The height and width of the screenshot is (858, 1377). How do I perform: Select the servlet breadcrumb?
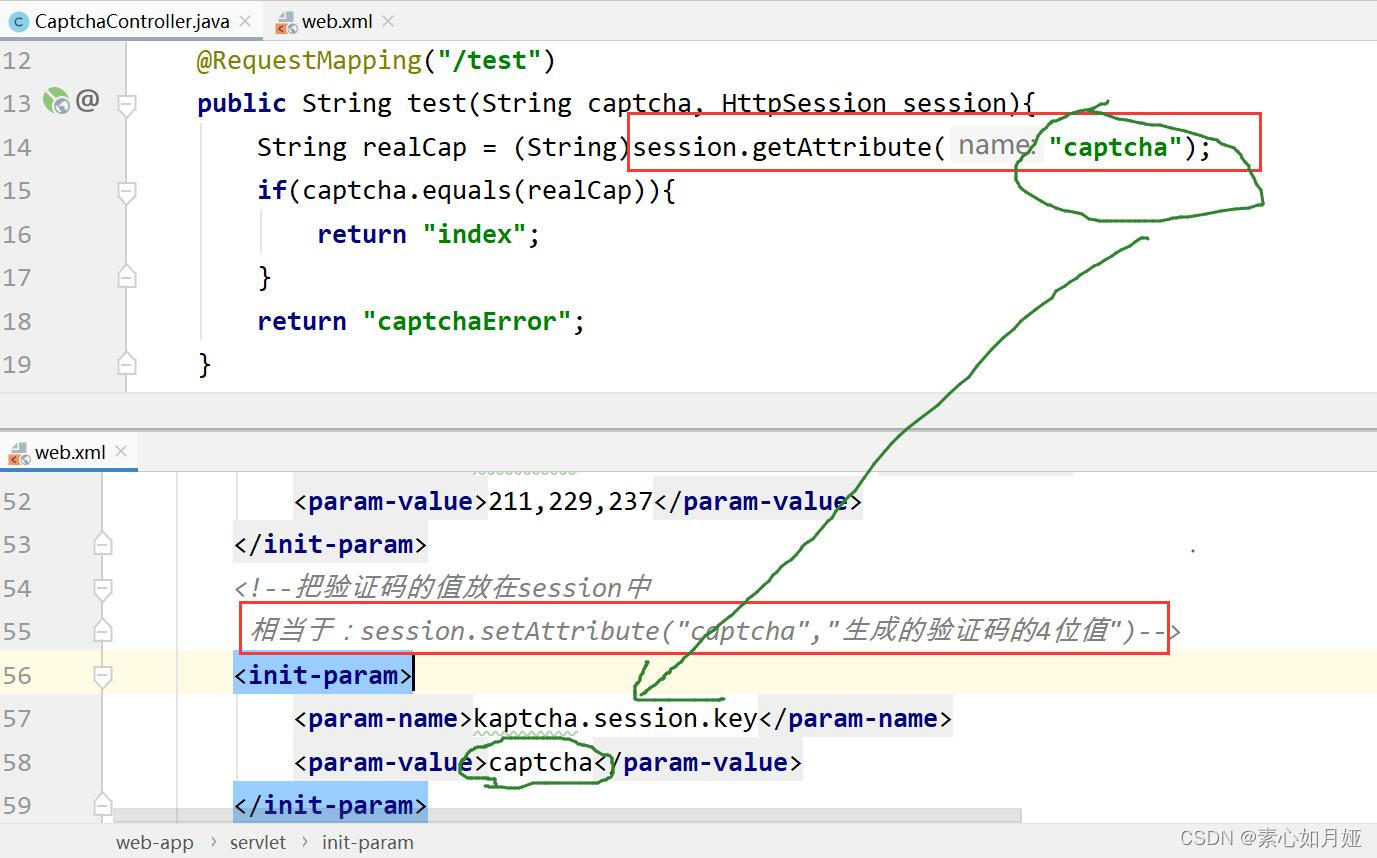(257, 843)
